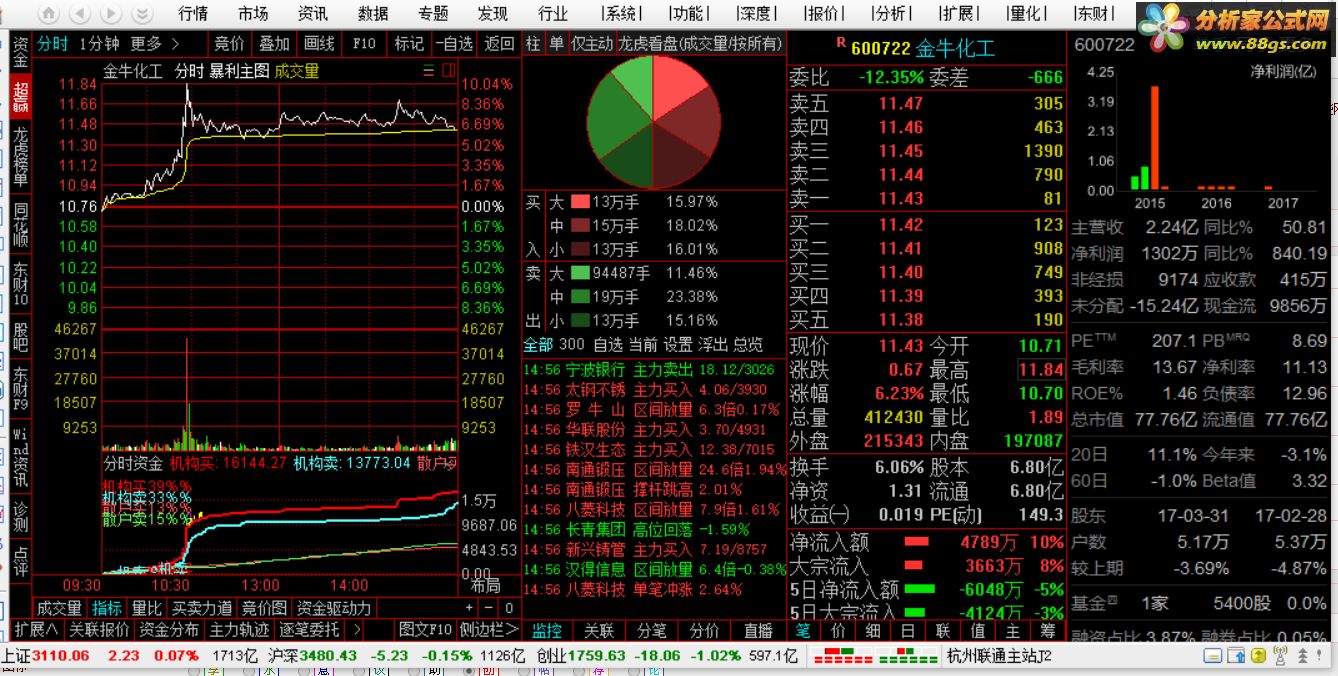The width and height of the screenshot is (1338, 676).
Task: Open the 图文F10 button
Action: 426,629
